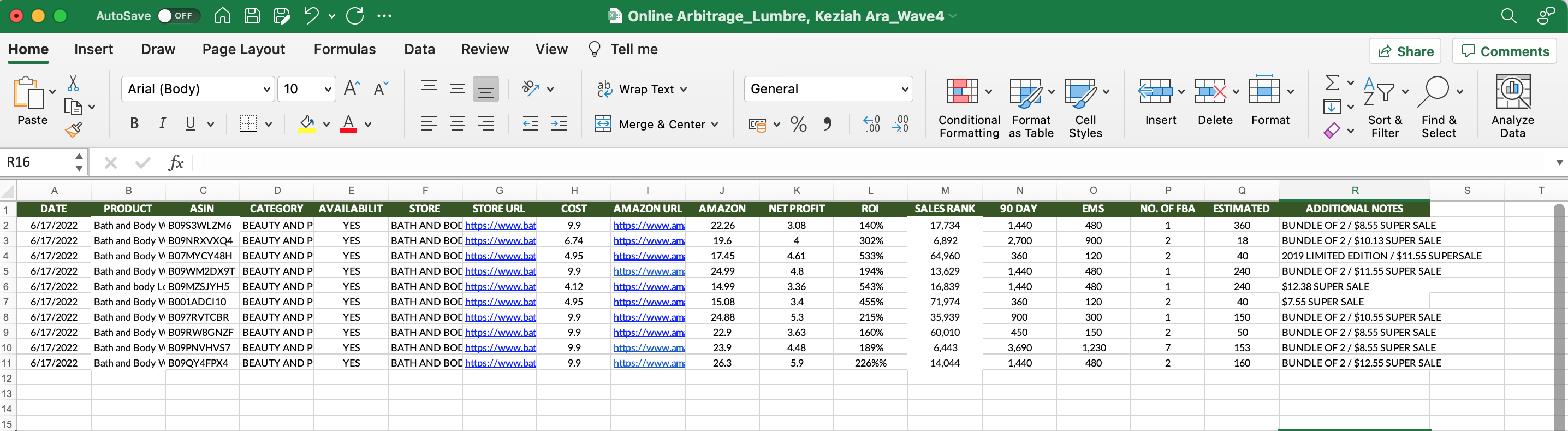Click the Share button
Image resolution: width=1568 pixels, height=431 pixels.
[1405, 51]
